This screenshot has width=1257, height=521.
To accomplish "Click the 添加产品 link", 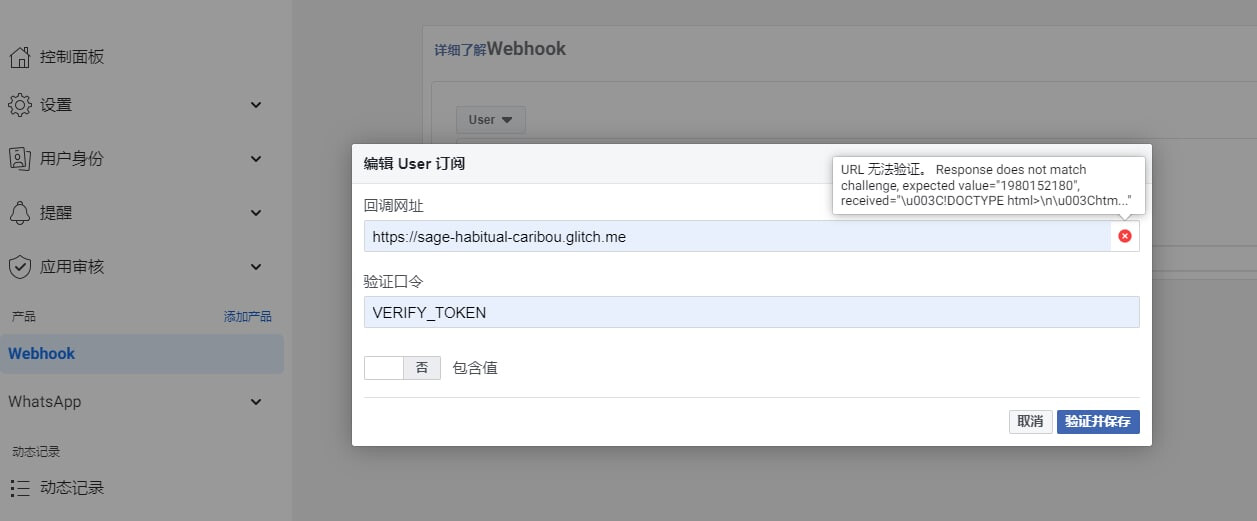I will [247, 317].
